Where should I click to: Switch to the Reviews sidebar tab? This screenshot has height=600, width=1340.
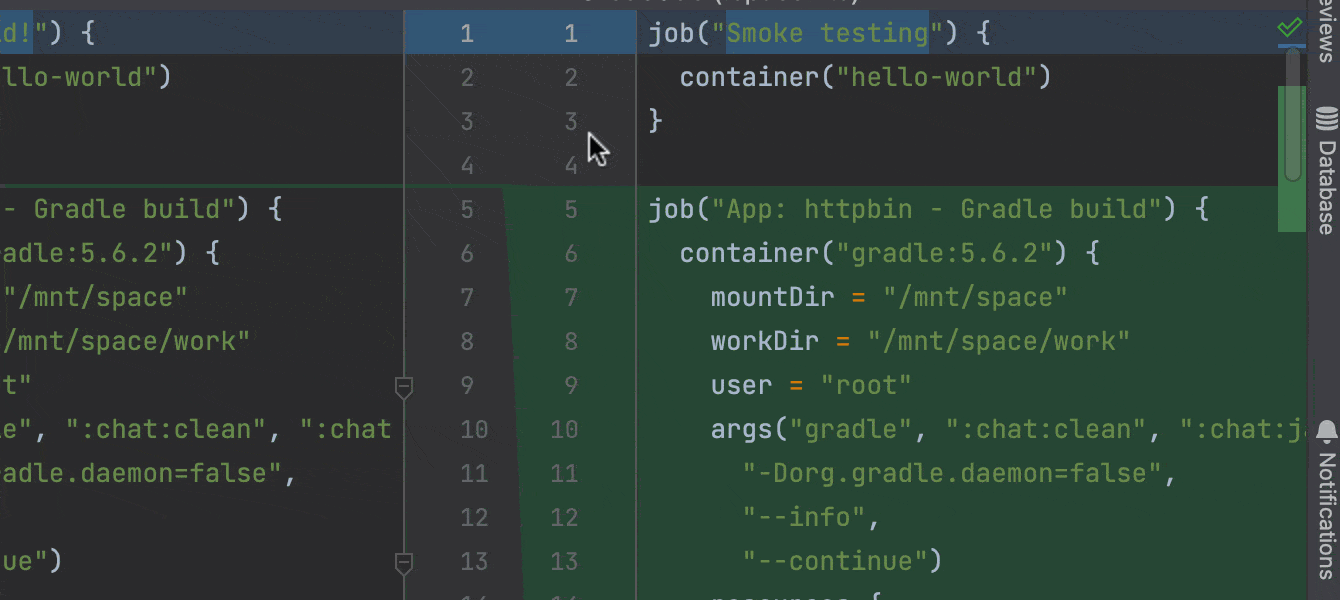tap(1327, 30)
